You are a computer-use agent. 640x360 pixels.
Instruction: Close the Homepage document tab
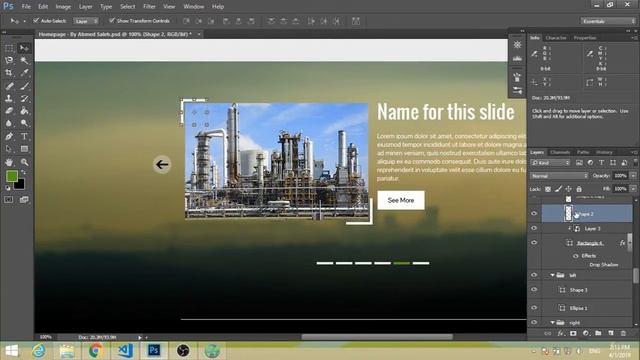199,34
